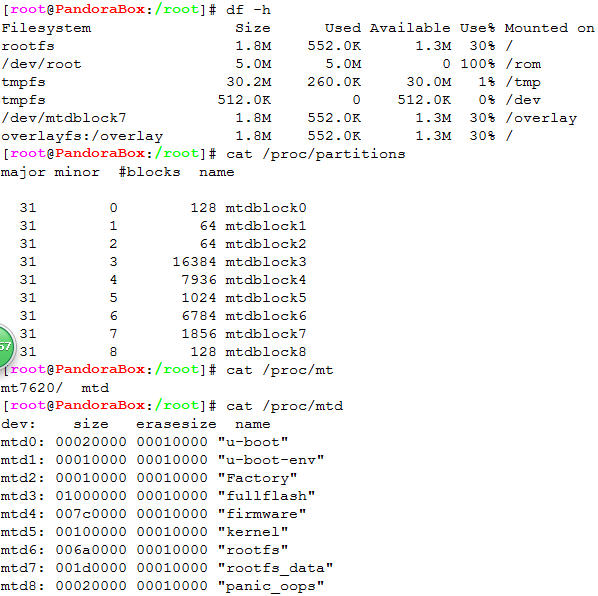598x596 pixels.
Task: Select the 'erasesize' column header
Action: (176, 424)
